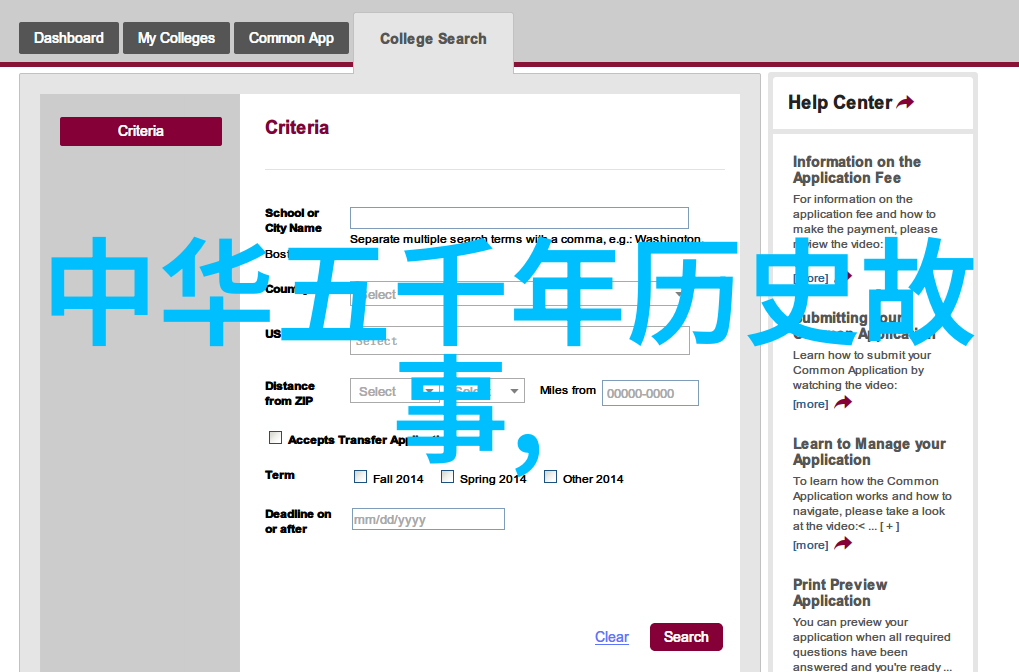Enable the Accepts Transfer Applicants checkbox

click(276, 438)
